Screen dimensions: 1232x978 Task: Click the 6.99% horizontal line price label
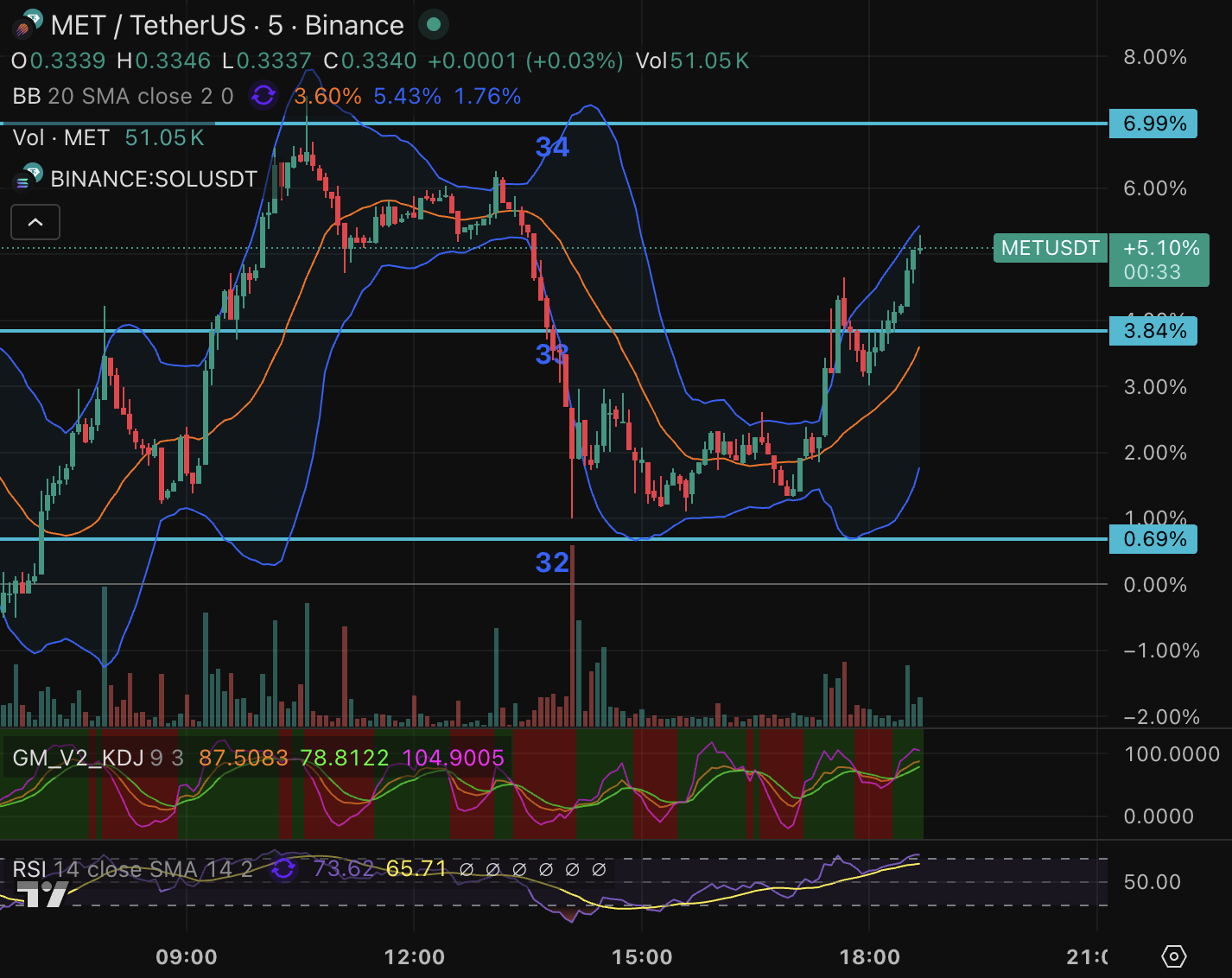1153,124
